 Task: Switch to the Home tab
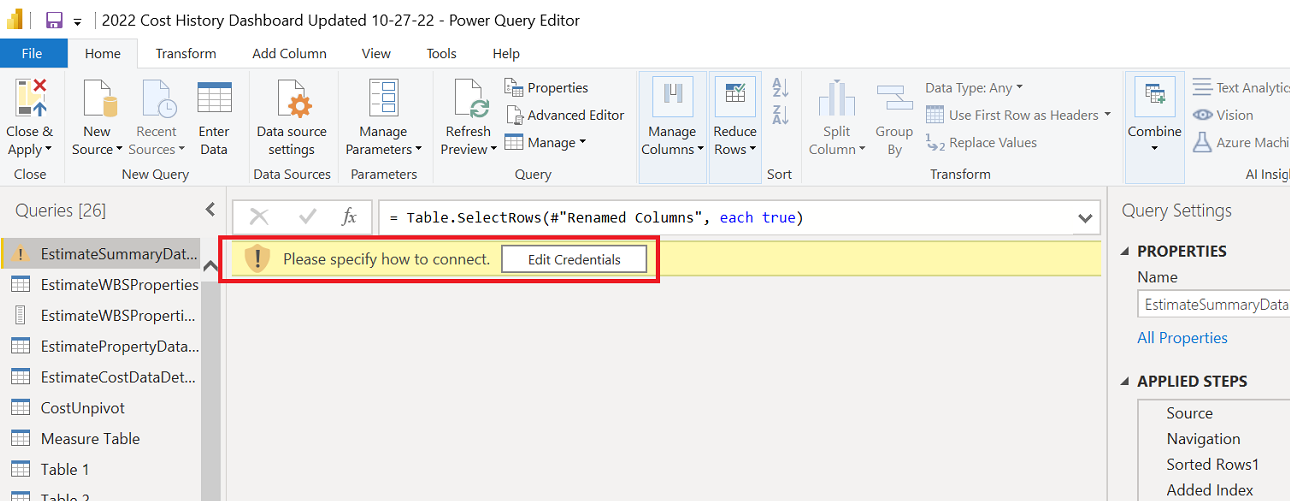click(x=102, y=54)
